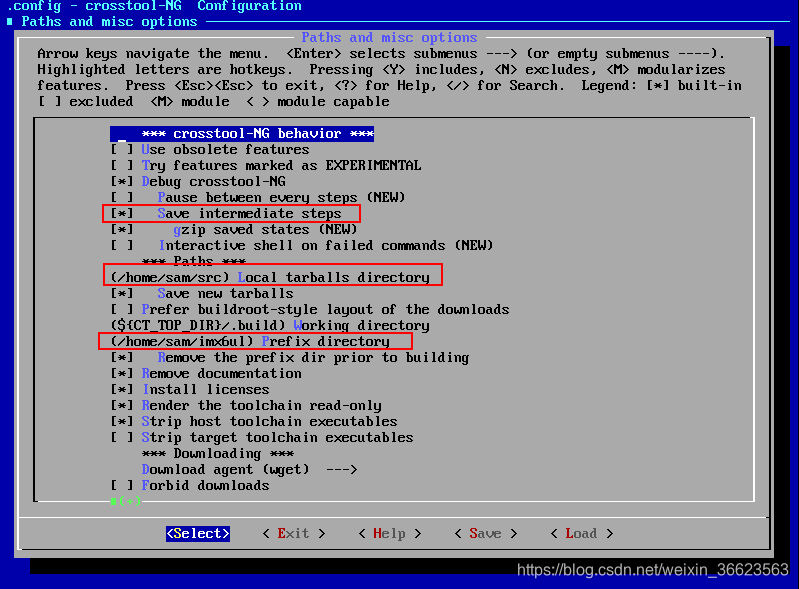Enable Interactive shell on failed commands
The image size is (799, 589).
tap(302, 245)
